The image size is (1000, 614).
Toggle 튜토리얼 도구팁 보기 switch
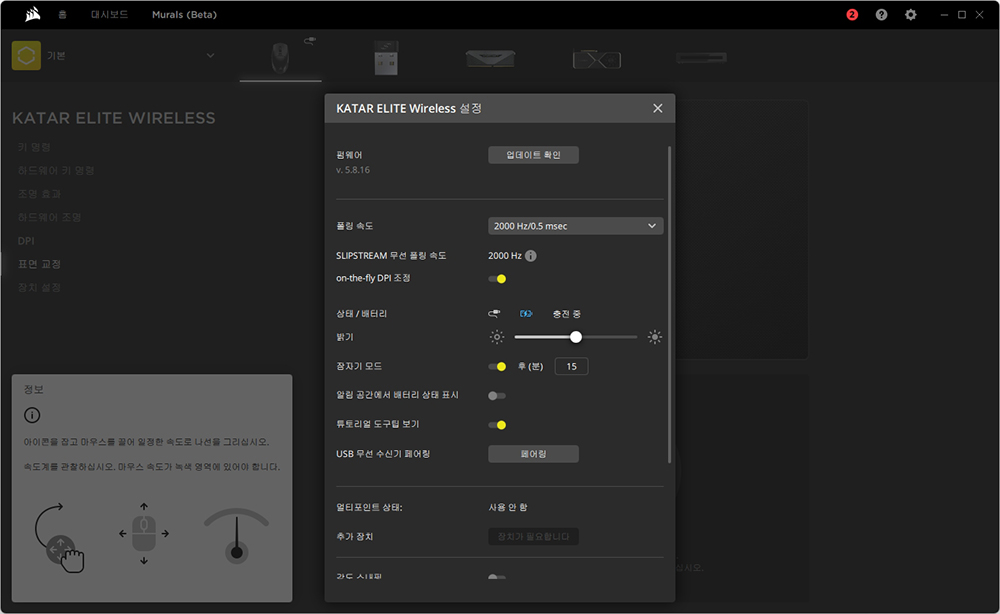pos(497,425)
